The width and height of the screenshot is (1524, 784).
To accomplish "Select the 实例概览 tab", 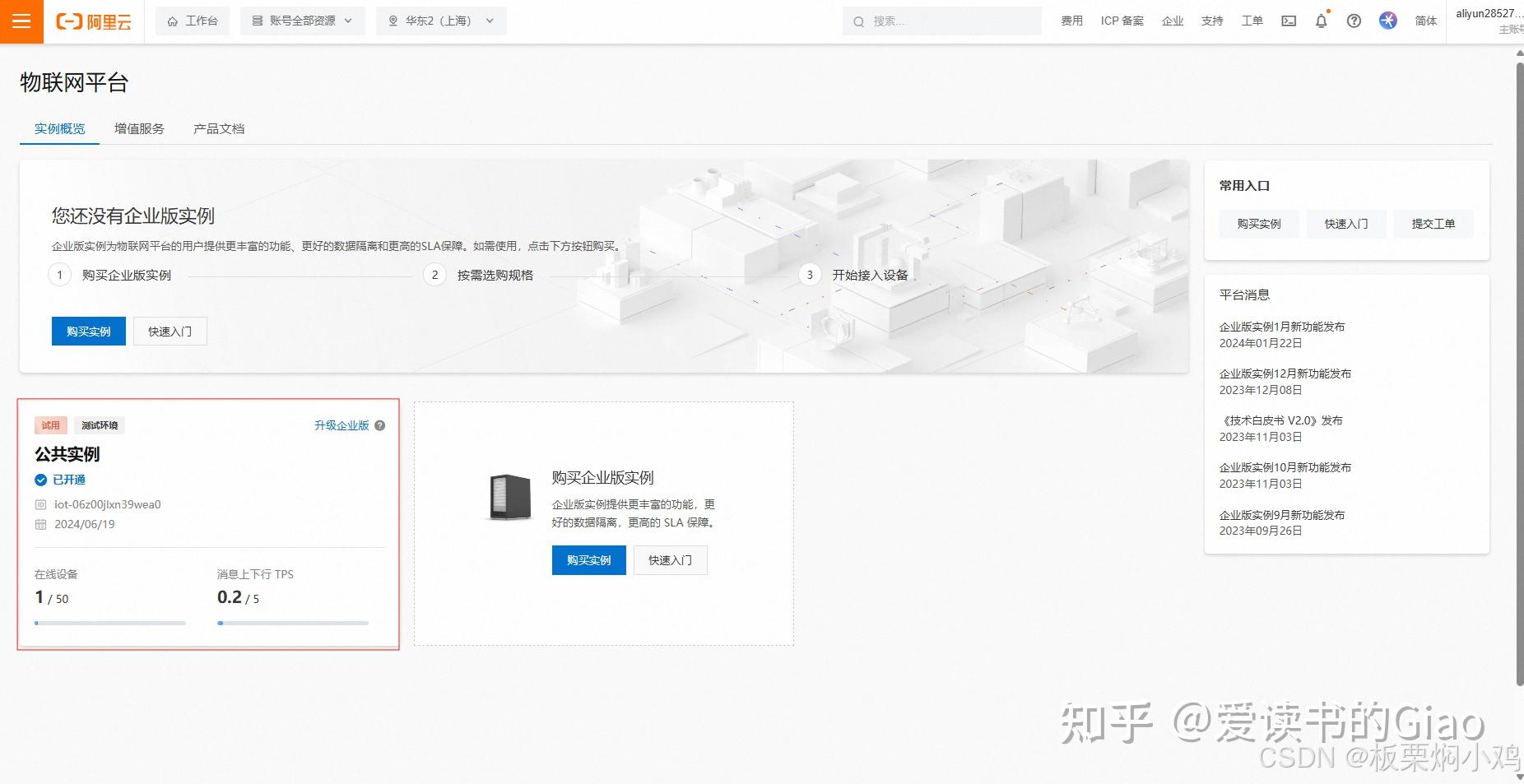I will pyautogui.click(x=59, y=129).
